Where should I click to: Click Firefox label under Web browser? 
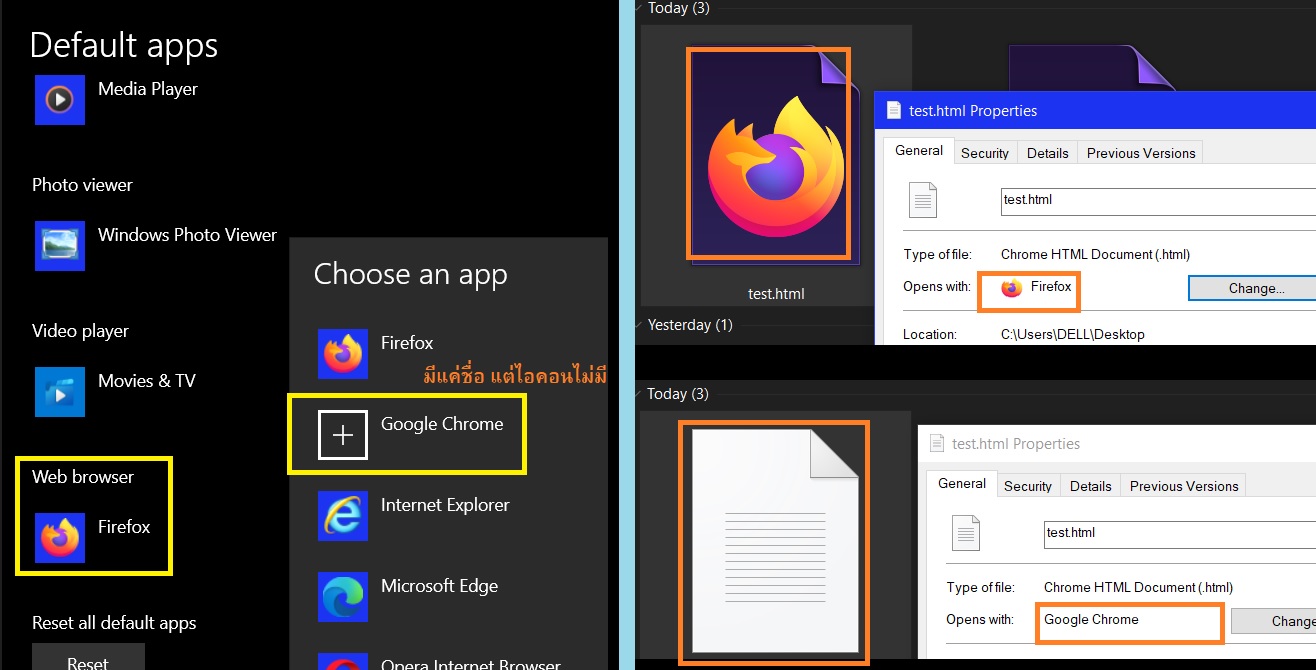pyautogui.click(x=124, y=527)
